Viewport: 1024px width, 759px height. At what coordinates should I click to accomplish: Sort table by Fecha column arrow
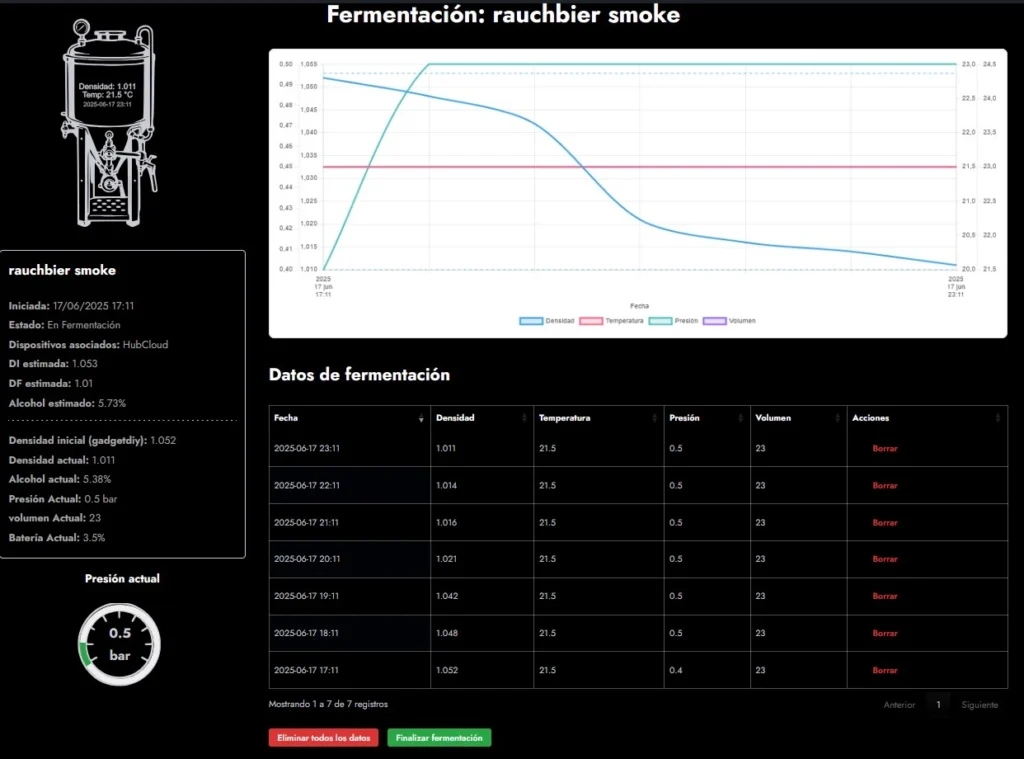(x=420, y=419)
